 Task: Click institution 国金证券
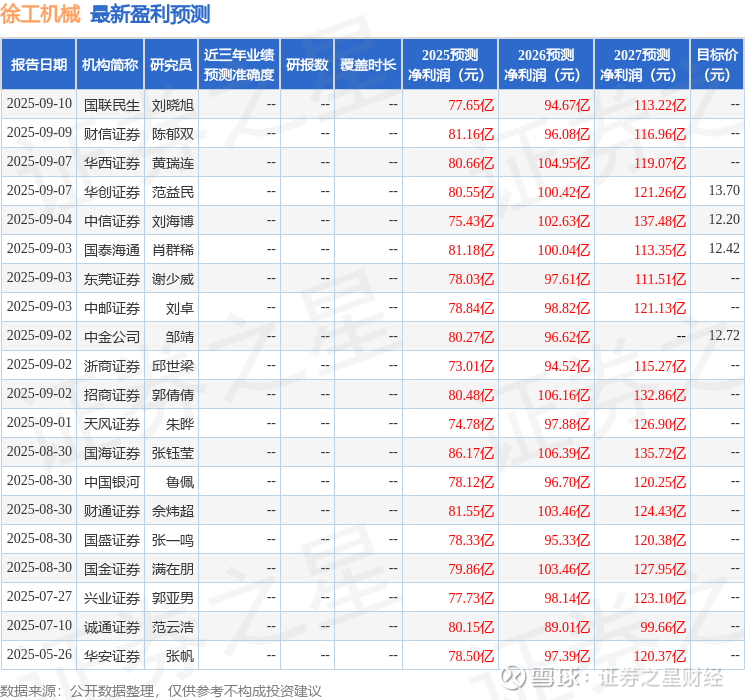click(x=112, y=569)
